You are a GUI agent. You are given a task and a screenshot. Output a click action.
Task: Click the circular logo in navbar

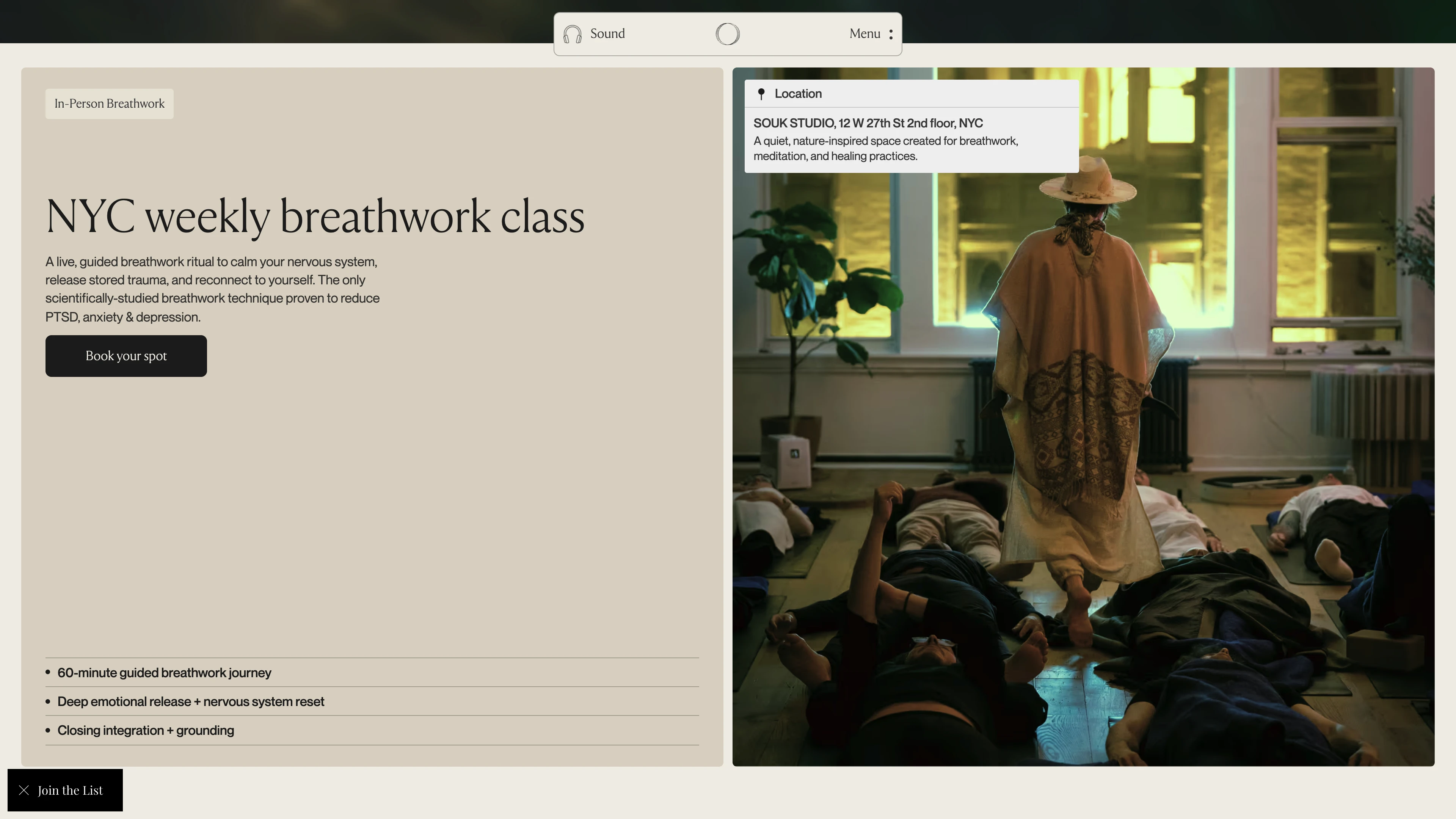click(x=728, y=34)
